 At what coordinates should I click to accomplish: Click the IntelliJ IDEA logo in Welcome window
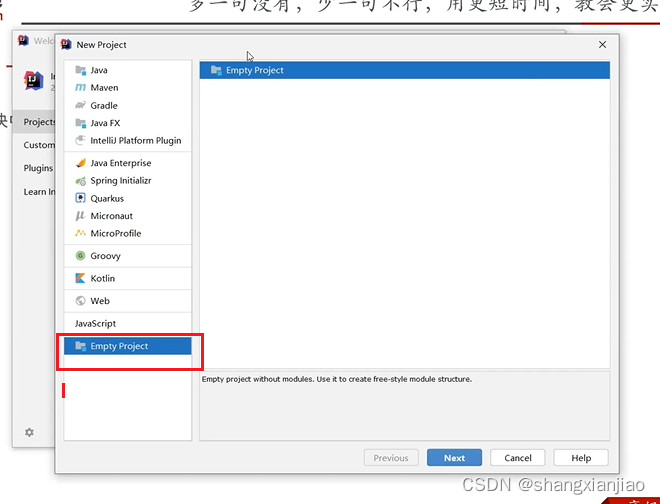tap(34, 80)
